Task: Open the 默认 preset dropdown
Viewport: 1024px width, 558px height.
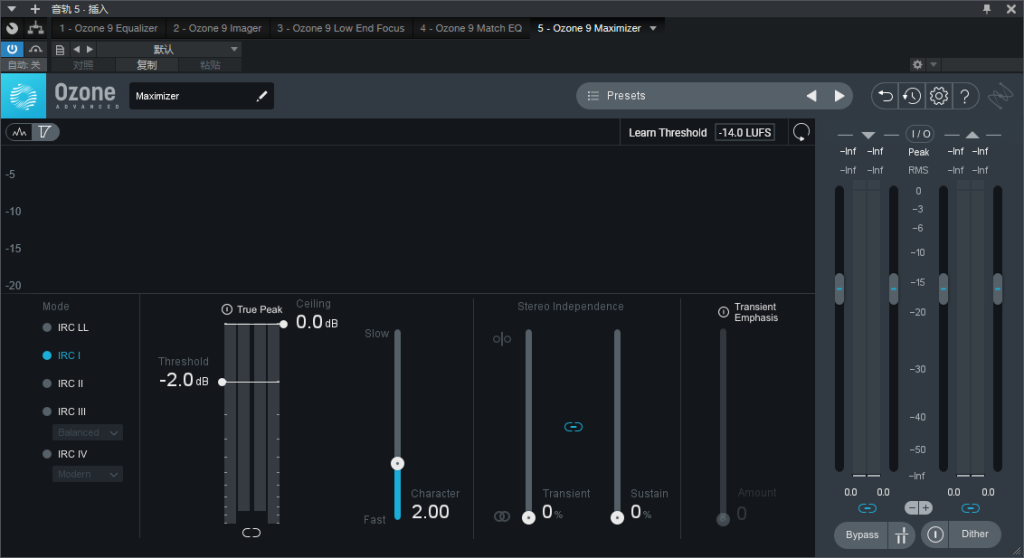Action: coord(169,49)
